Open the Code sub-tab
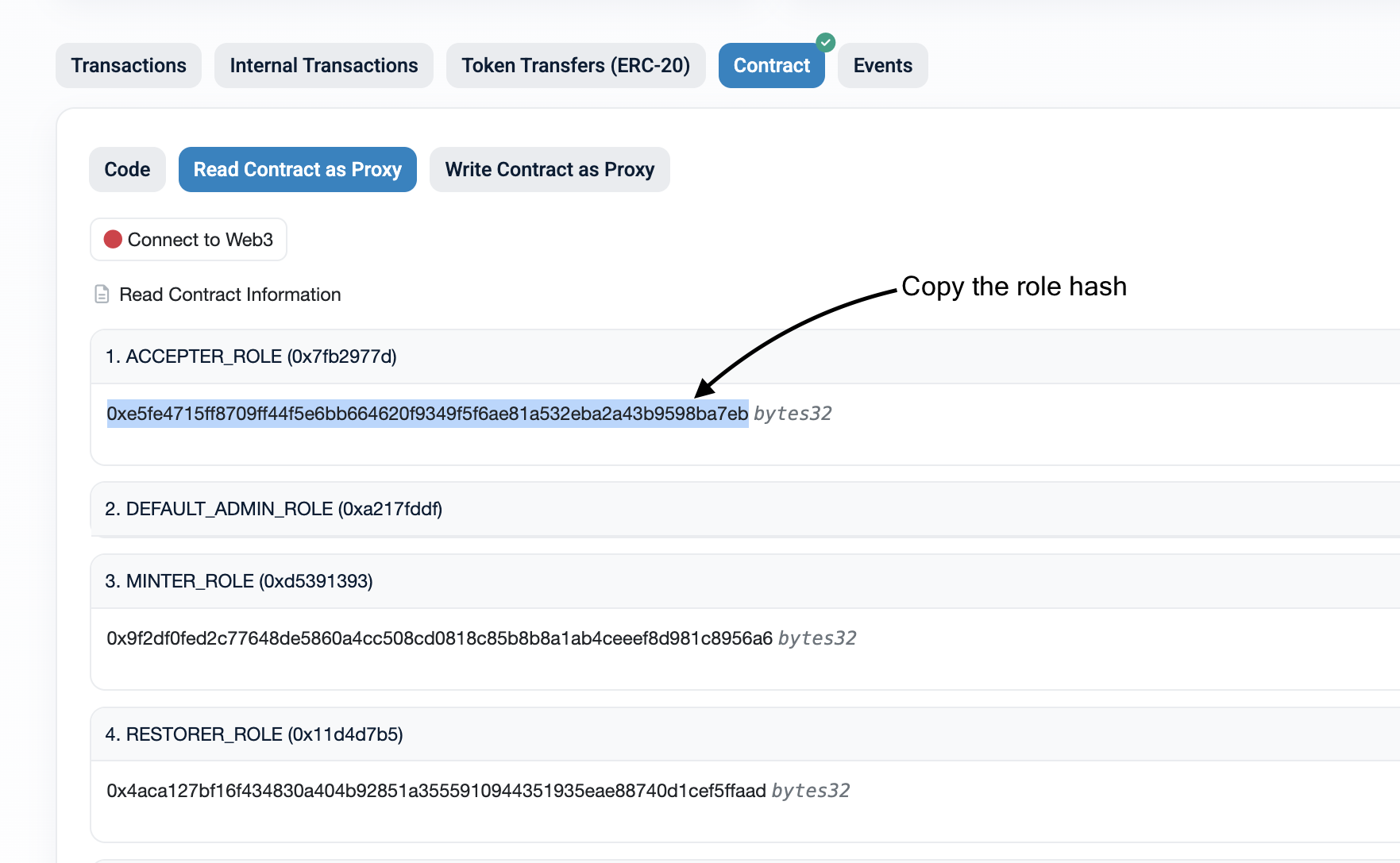Viewport: 1400px width, 863px height. pos(127,169)
